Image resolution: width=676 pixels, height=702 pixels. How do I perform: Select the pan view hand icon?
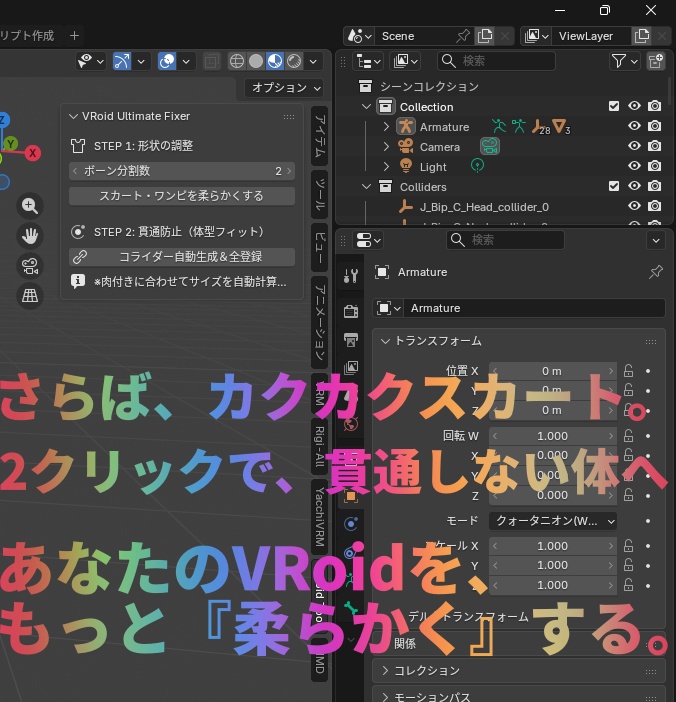pos(30,235)
